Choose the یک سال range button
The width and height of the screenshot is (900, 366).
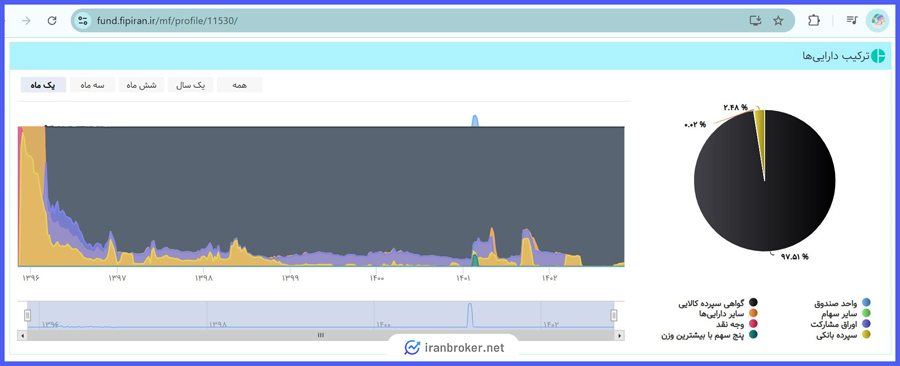tap(191, 85)
